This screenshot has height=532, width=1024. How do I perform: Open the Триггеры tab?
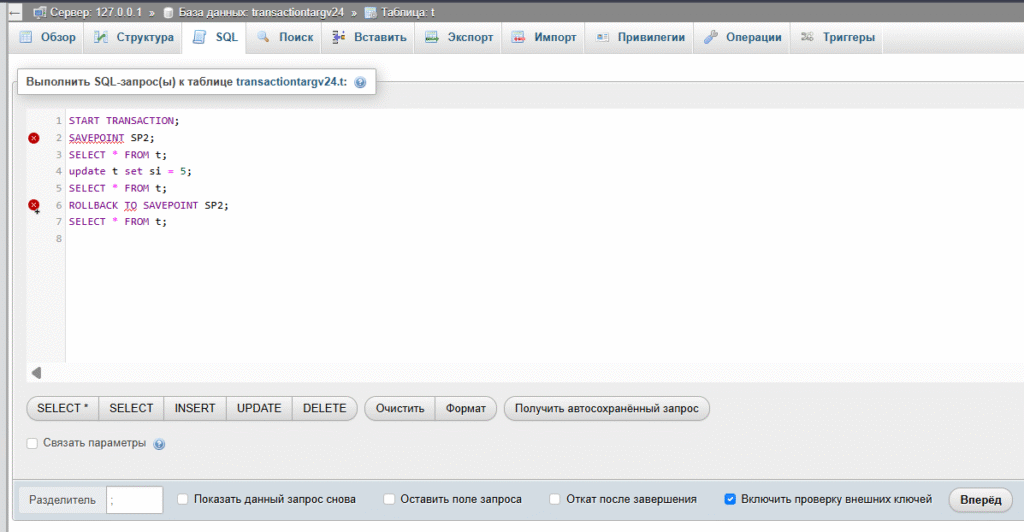coord(837,37)
